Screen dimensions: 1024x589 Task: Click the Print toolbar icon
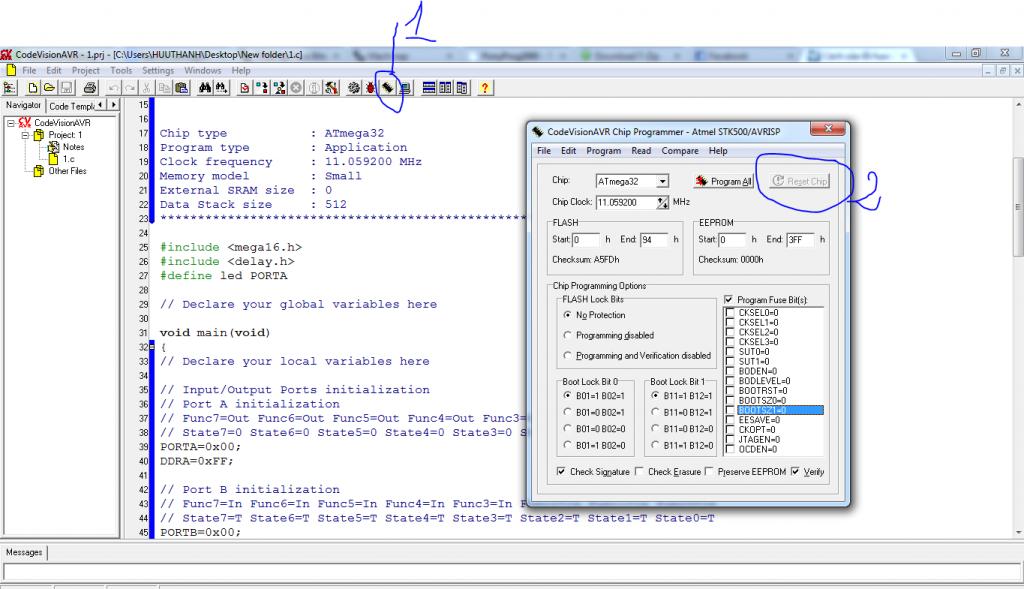coord(89,88)
